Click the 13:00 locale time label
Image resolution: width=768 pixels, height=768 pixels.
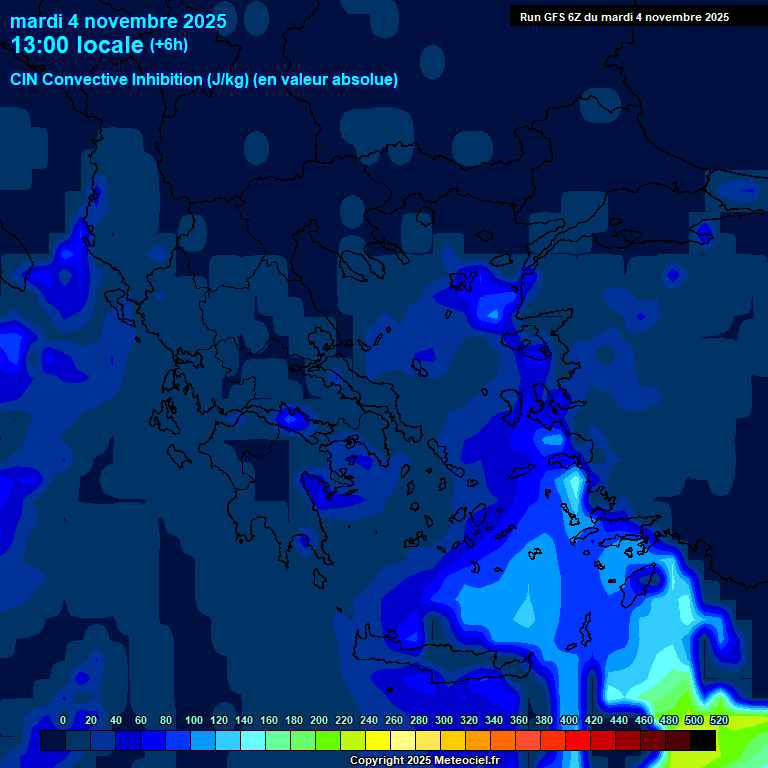coord(78,46)
